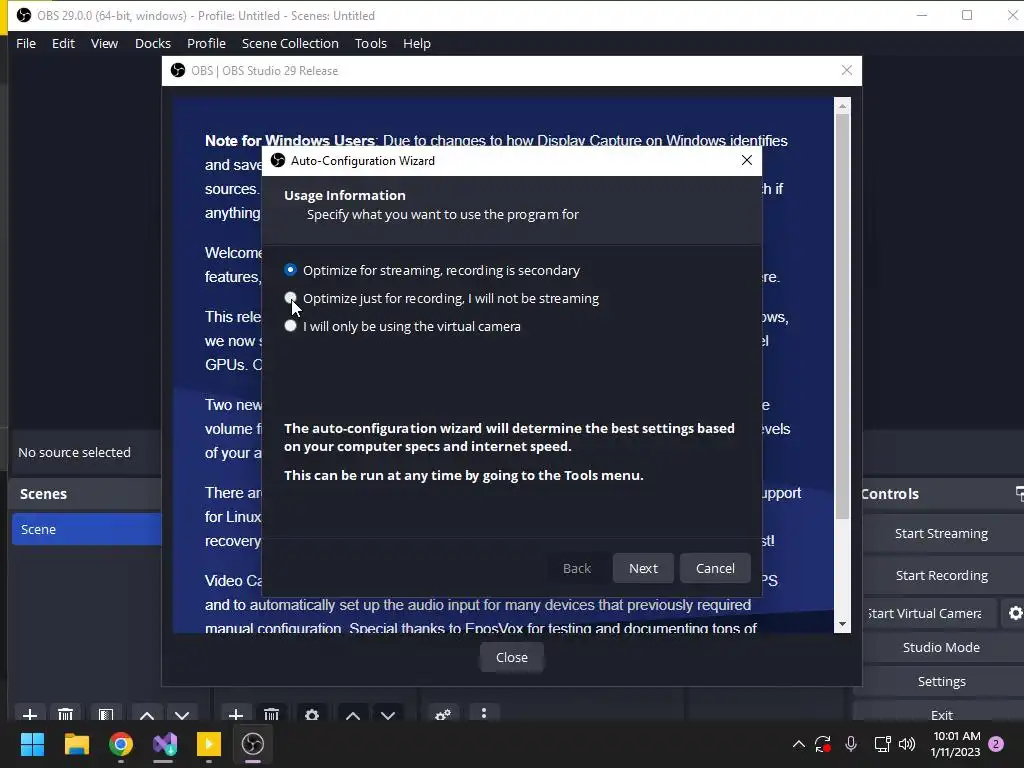Open virtual camera settings gear icon
The height and width of the screenshot is (768, 1024).
1015,613
